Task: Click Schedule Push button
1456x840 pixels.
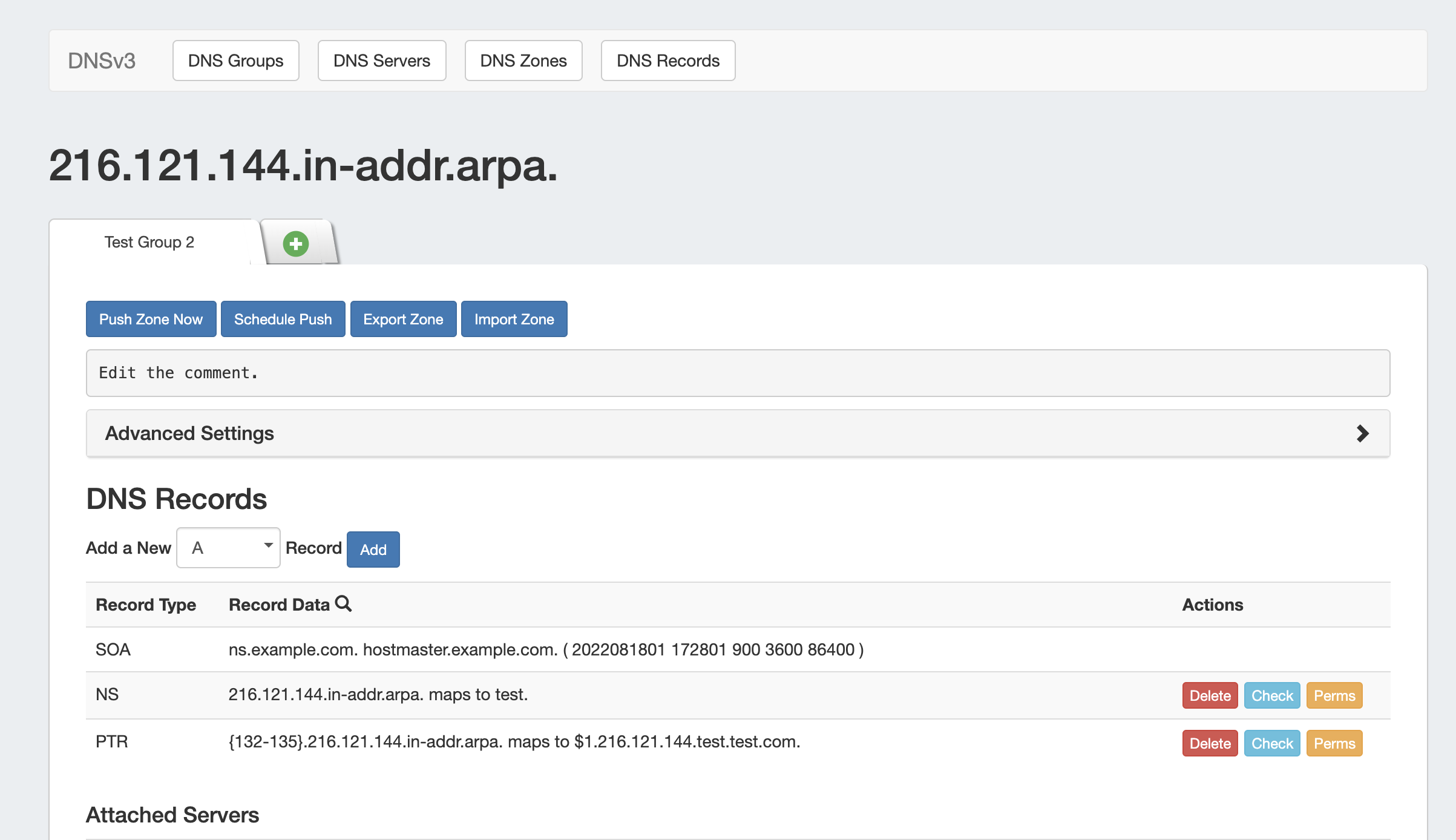Action: (x=283, y=319)
